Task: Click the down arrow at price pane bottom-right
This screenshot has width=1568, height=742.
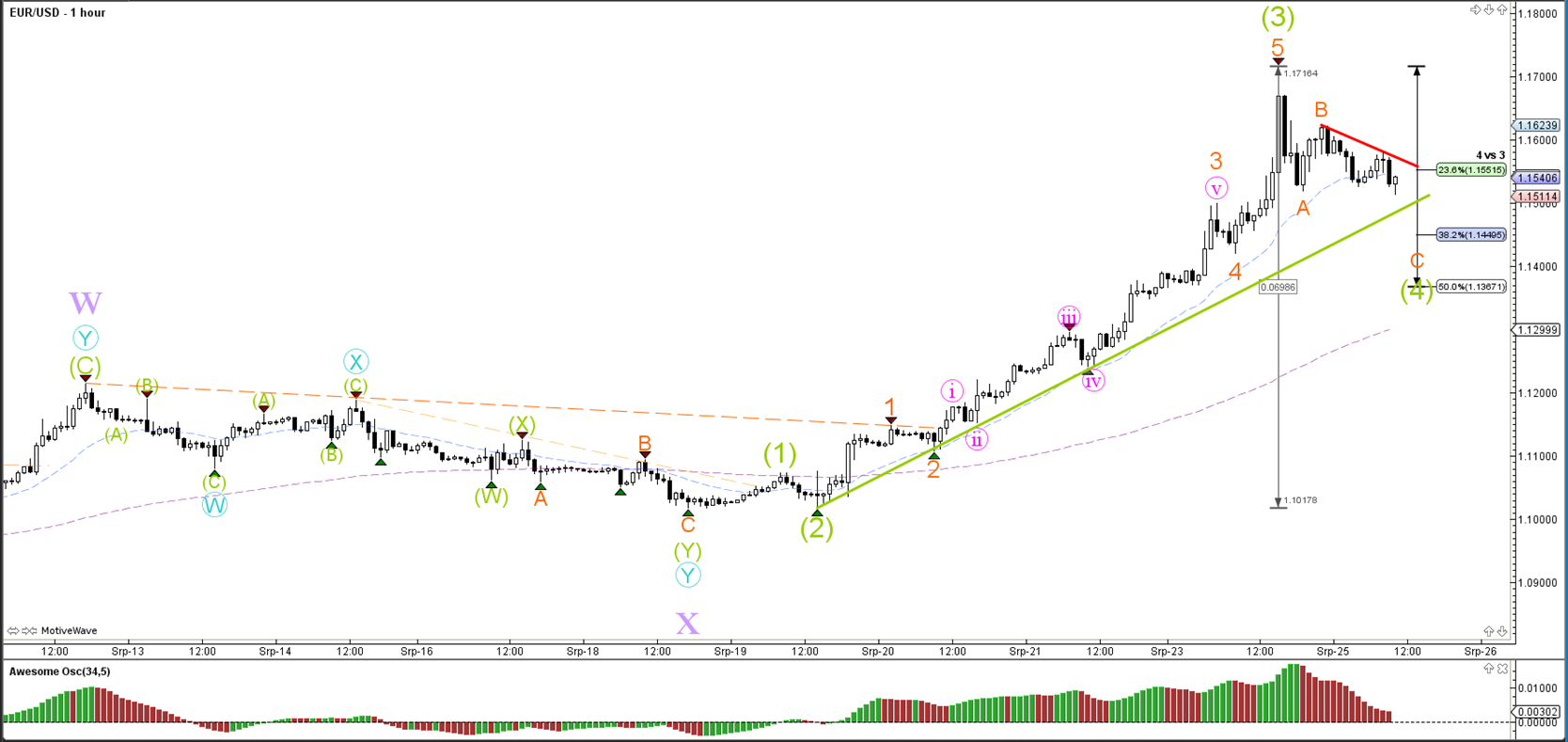Action: coord(1502,631)
